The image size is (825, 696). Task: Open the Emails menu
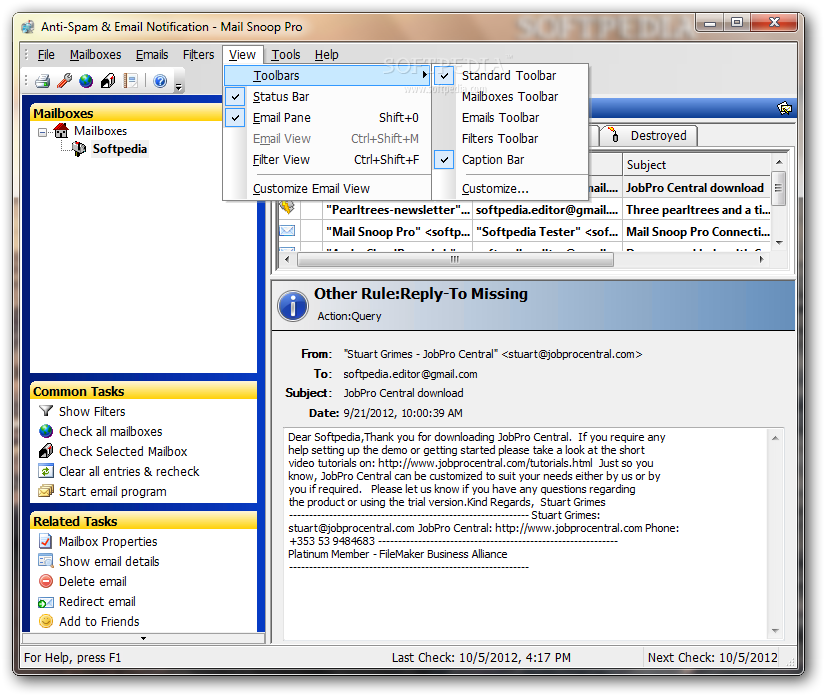coord(152,55)
